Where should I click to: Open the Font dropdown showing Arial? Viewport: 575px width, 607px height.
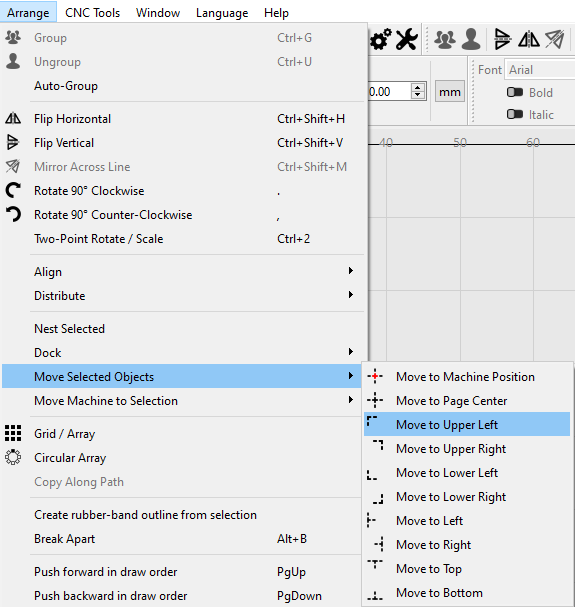coord(540,70)
